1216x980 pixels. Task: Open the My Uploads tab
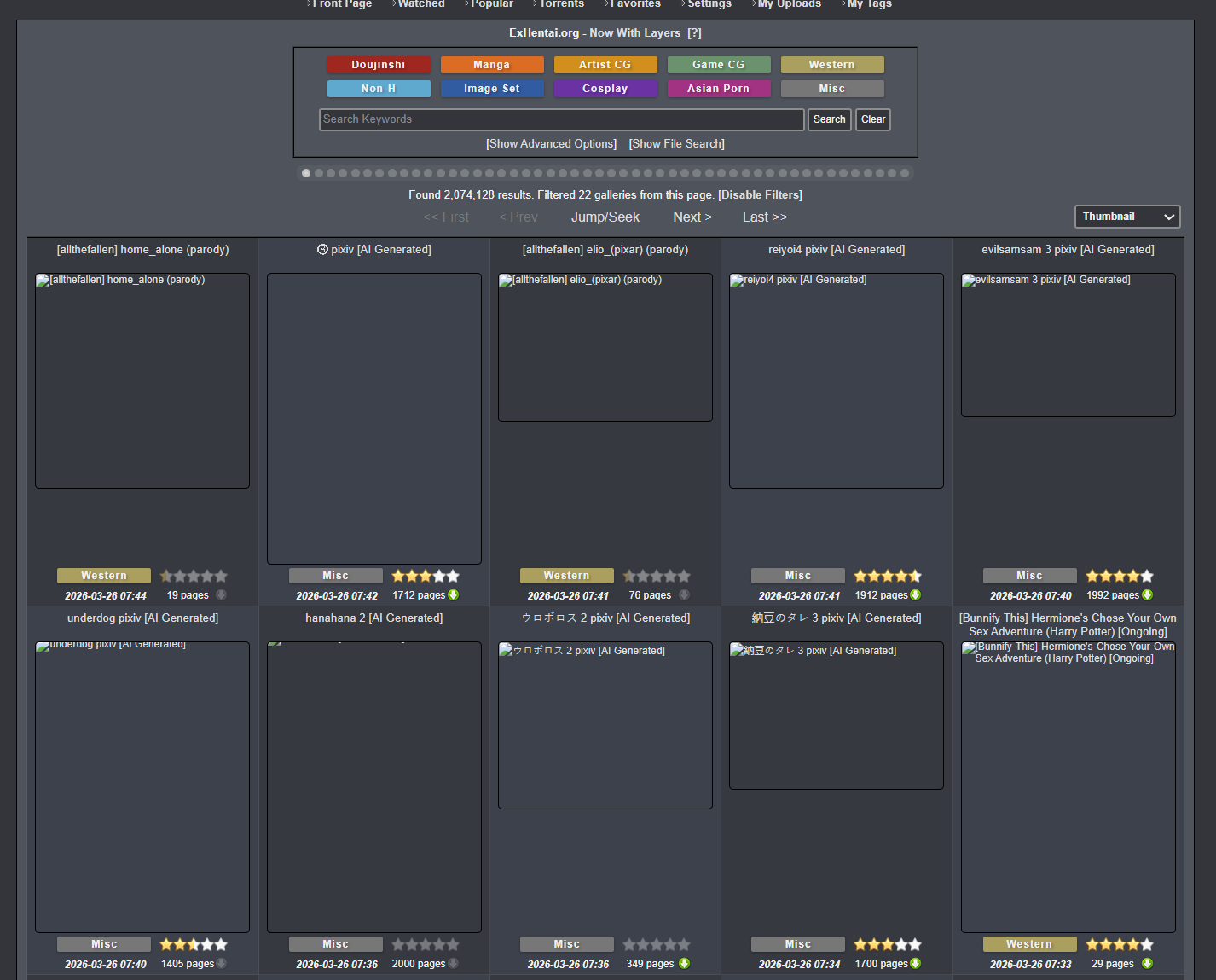(x=790, y=3)
